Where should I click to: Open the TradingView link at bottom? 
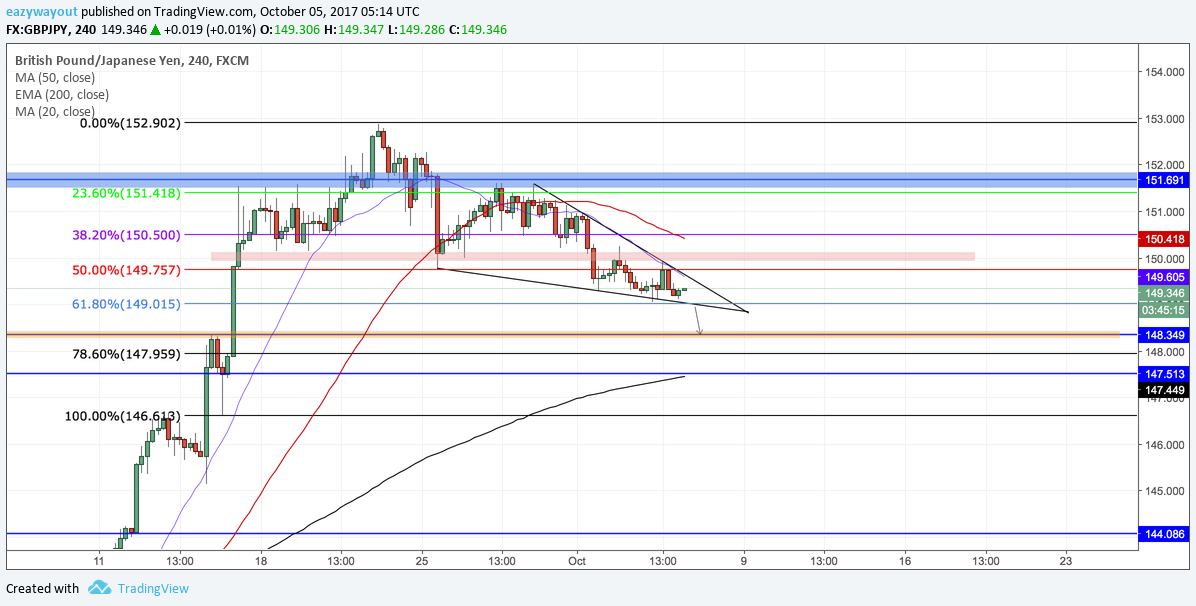click(x=153, y=588)
